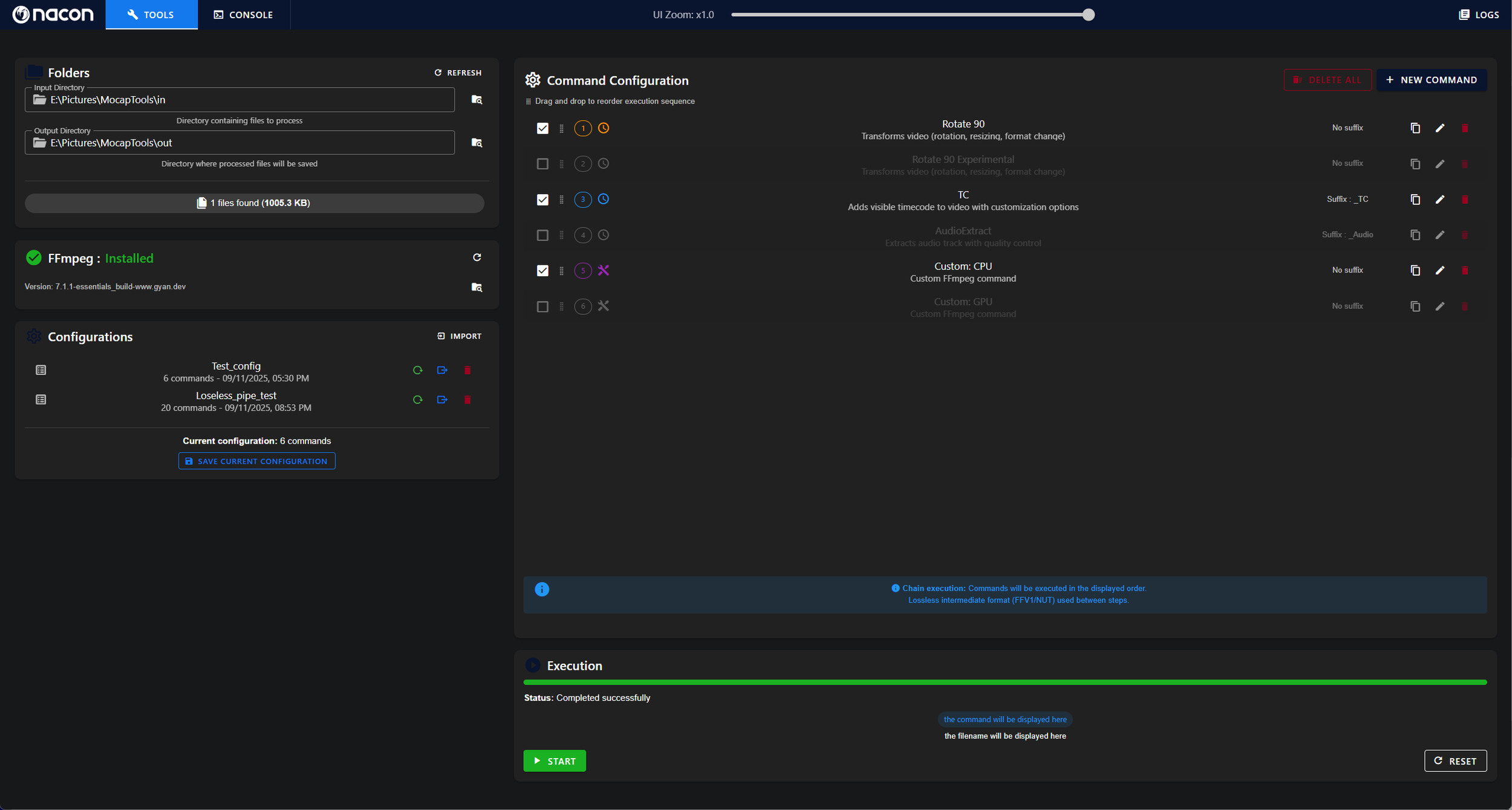Switch to the Console tab
The height and width of the screenshot is (810, 1512).
[243, 15]
